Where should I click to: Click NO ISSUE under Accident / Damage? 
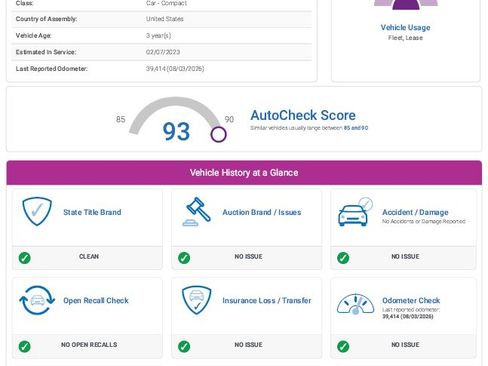coord(405,257)
